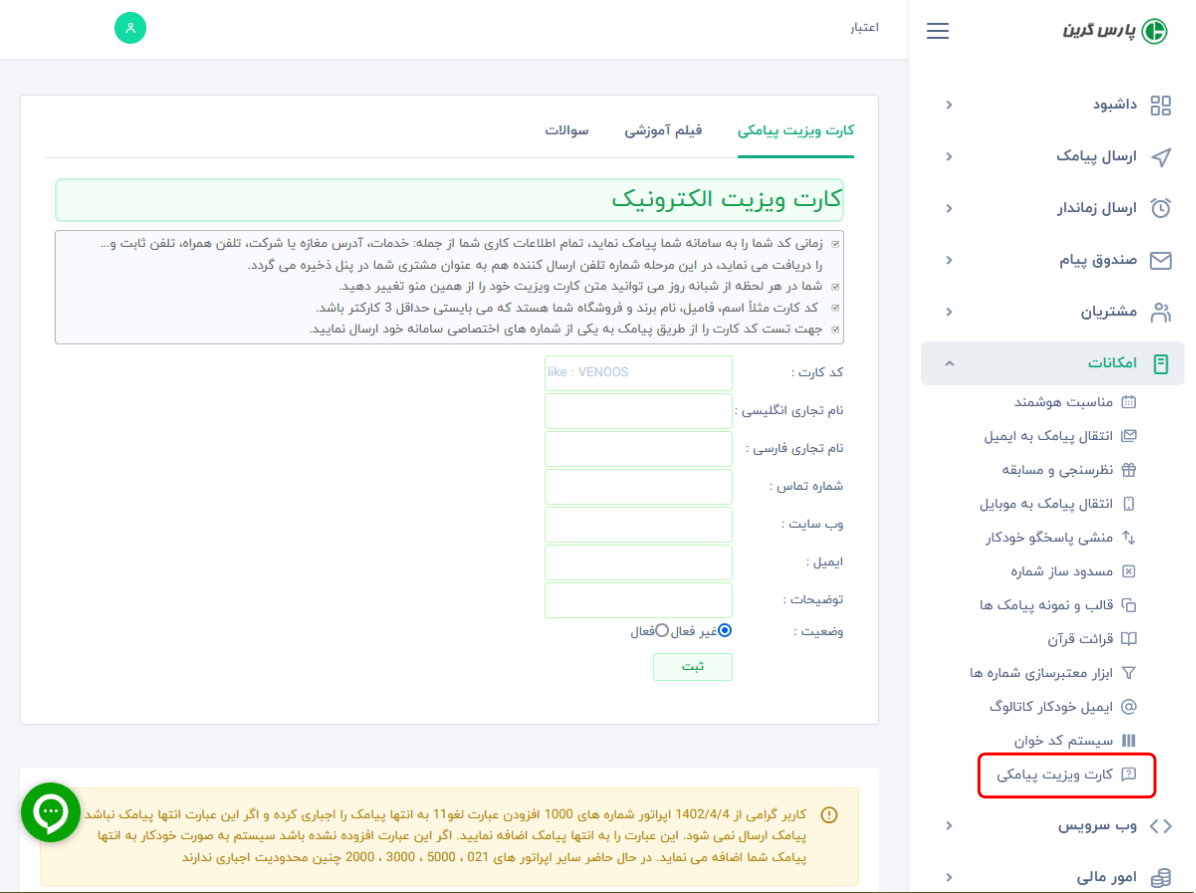Open the green chat support bubble

pos(50,812)
